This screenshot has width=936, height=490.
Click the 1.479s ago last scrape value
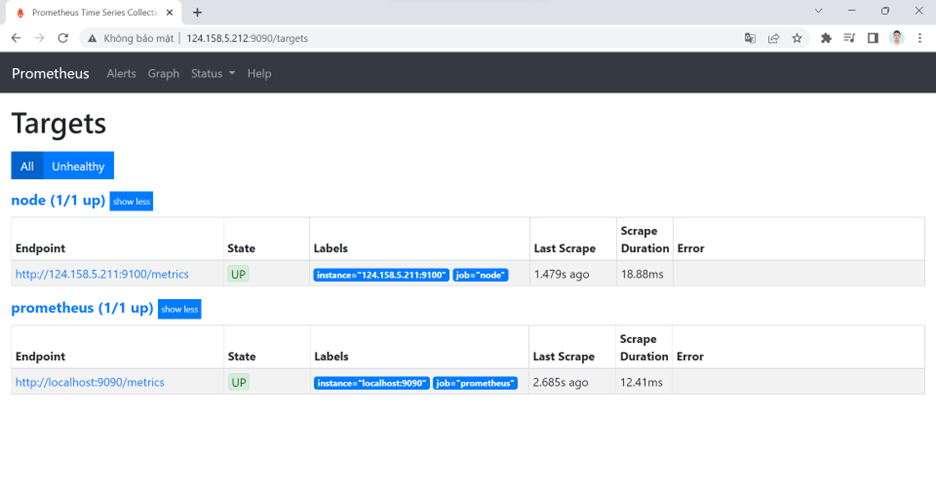pos(561,275)
